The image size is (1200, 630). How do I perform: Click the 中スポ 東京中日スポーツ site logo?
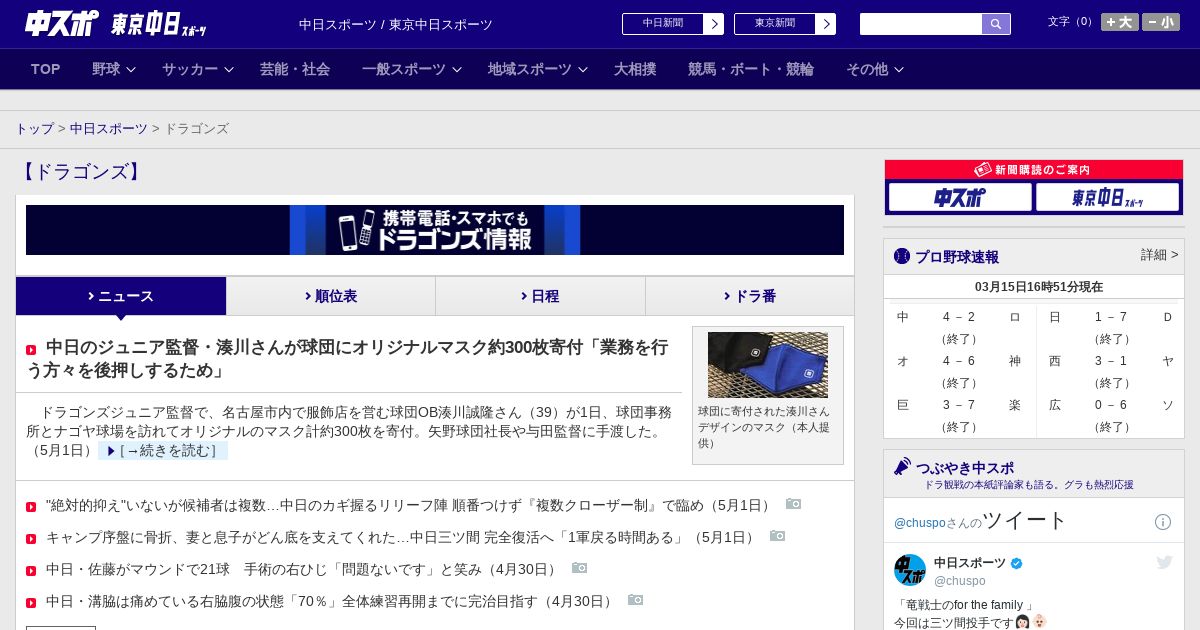click(115, 23)
